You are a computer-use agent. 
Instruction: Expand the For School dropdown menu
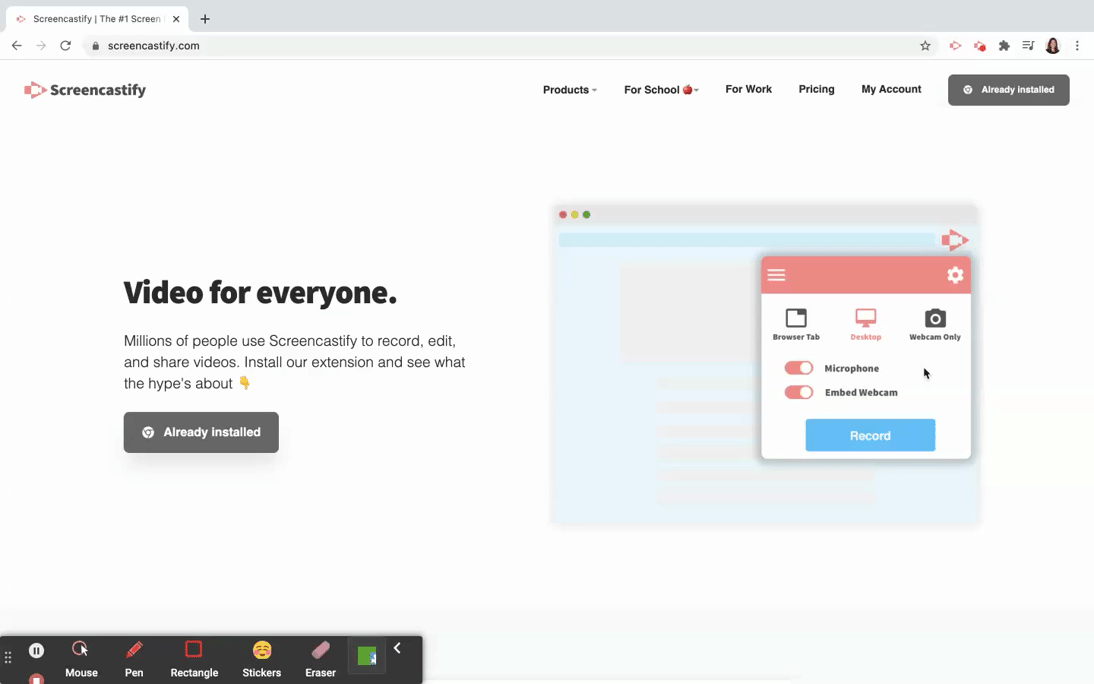661,90
